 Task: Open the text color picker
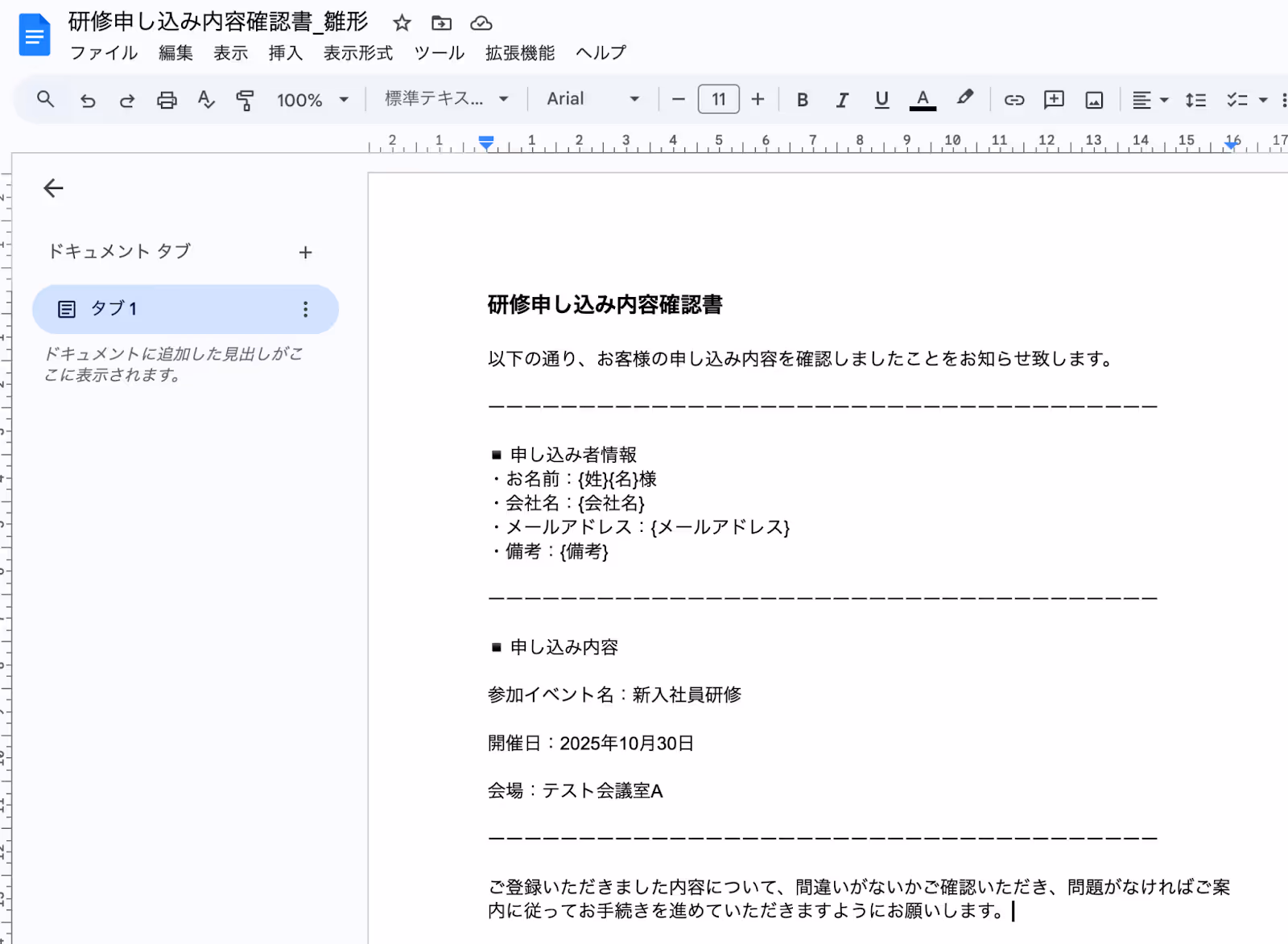click(923, 100)
